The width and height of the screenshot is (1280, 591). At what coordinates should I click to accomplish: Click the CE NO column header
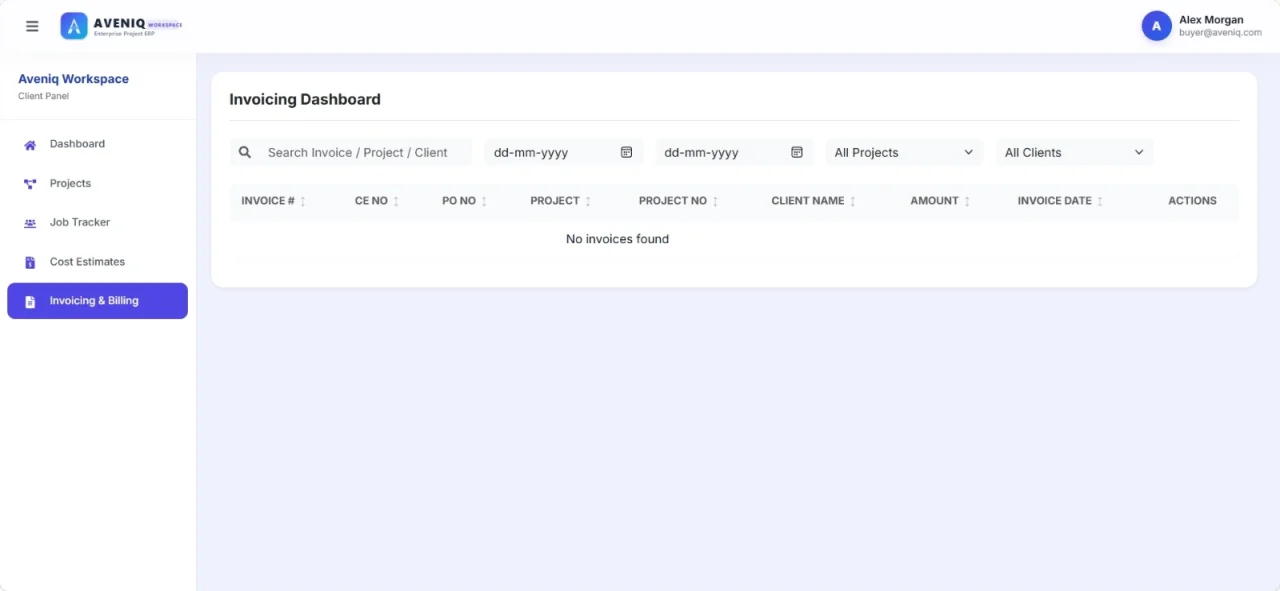pos(371,201)
